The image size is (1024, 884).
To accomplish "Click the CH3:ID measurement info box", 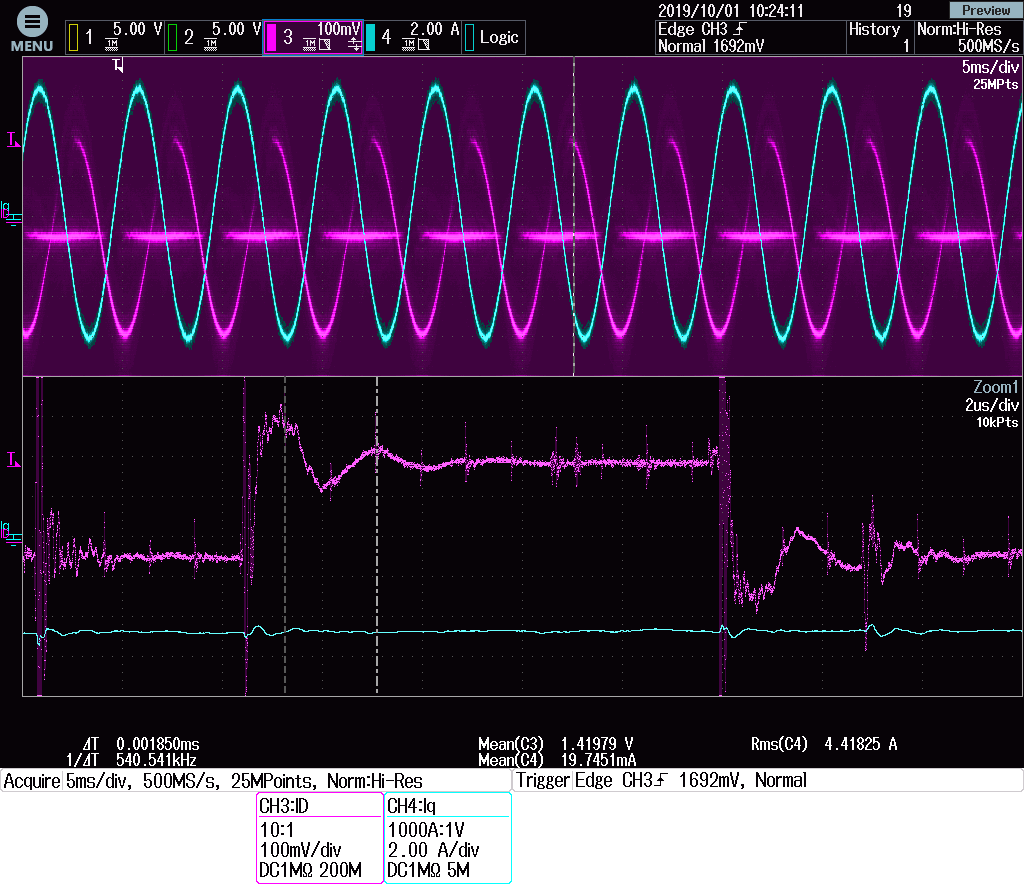I will click(x=318, y=838).
